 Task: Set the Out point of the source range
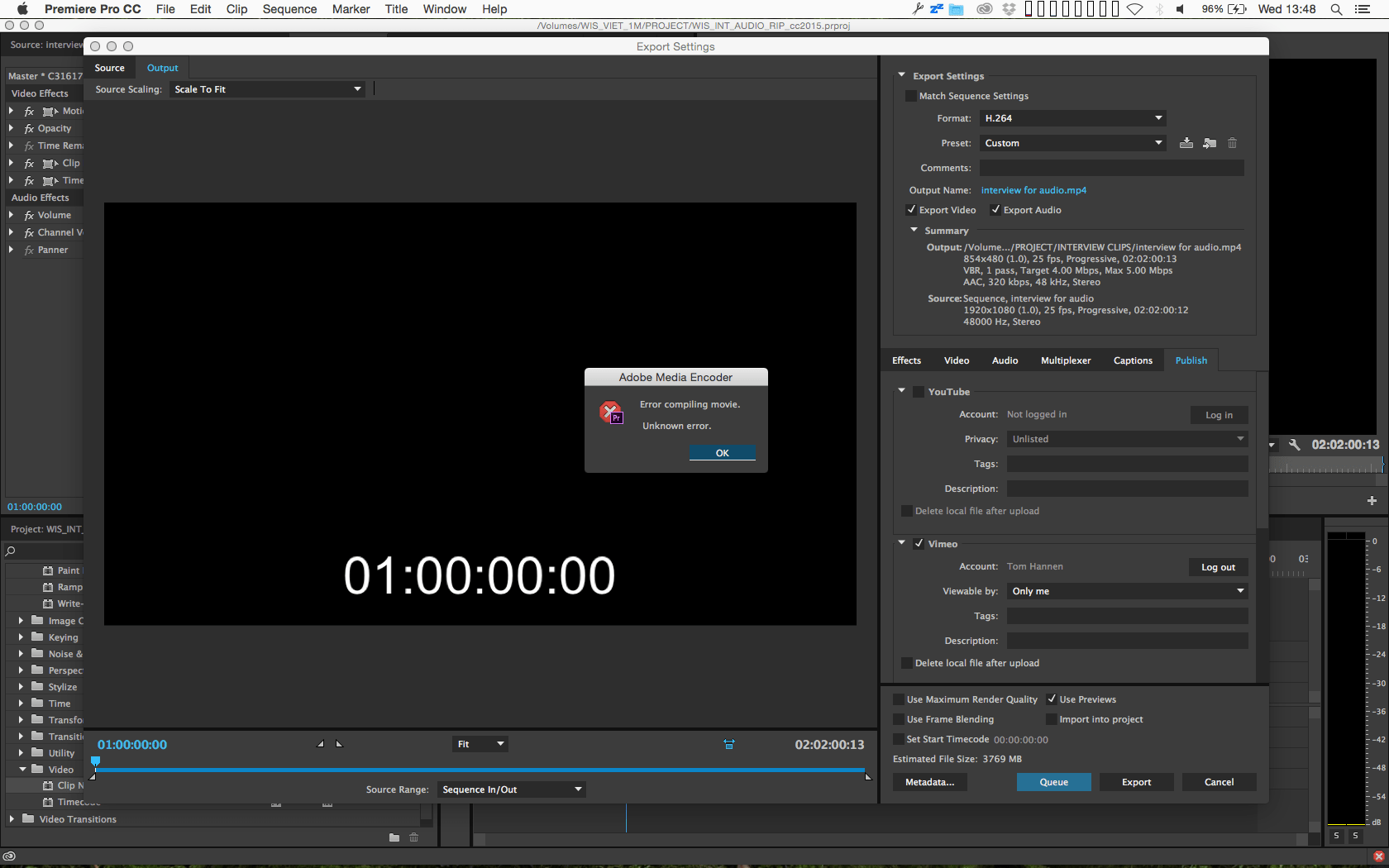(339, 743)
